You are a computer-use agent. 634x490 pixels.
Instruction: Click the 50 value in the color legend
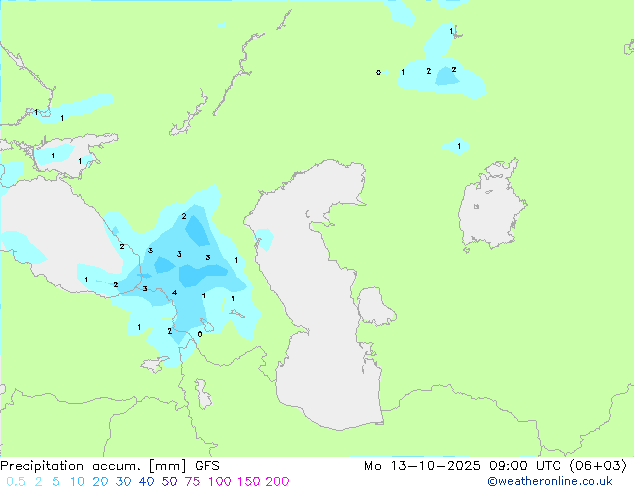[169, 482]
